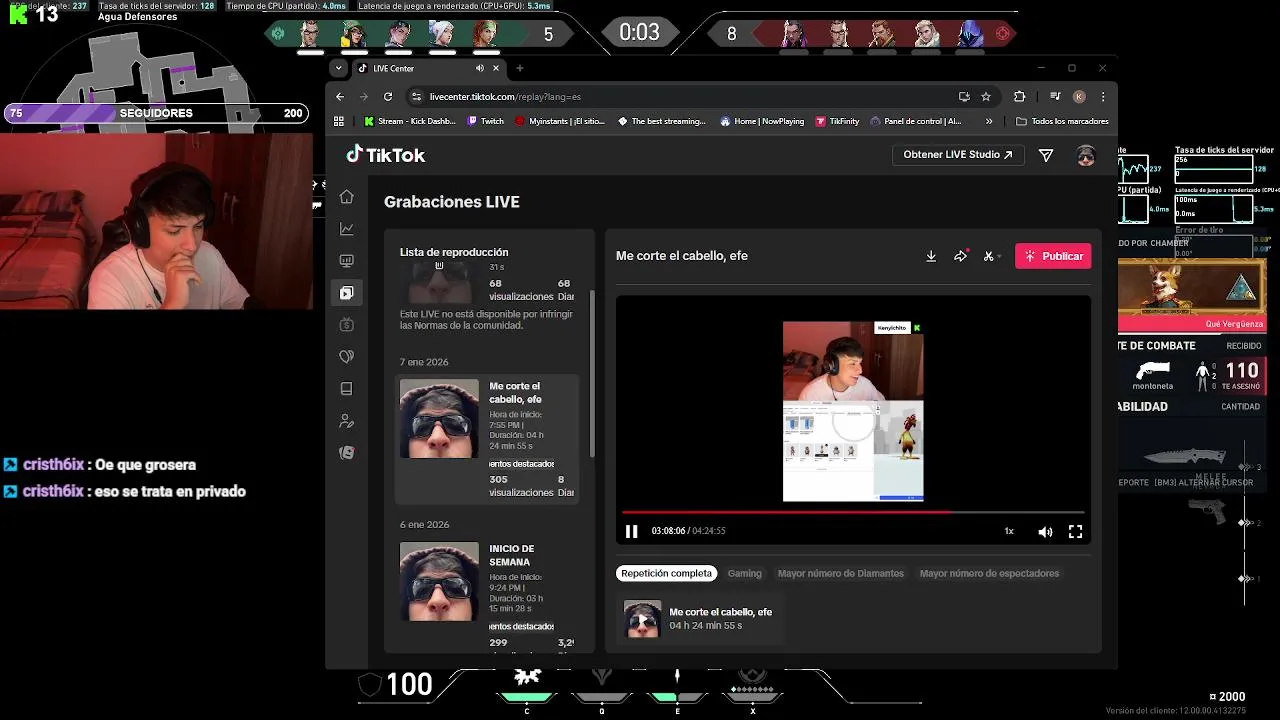1280x720 pixels.
Task: Select the highlighted LIVE recordings sidebar icon
Action: click(x=346, y=293)
